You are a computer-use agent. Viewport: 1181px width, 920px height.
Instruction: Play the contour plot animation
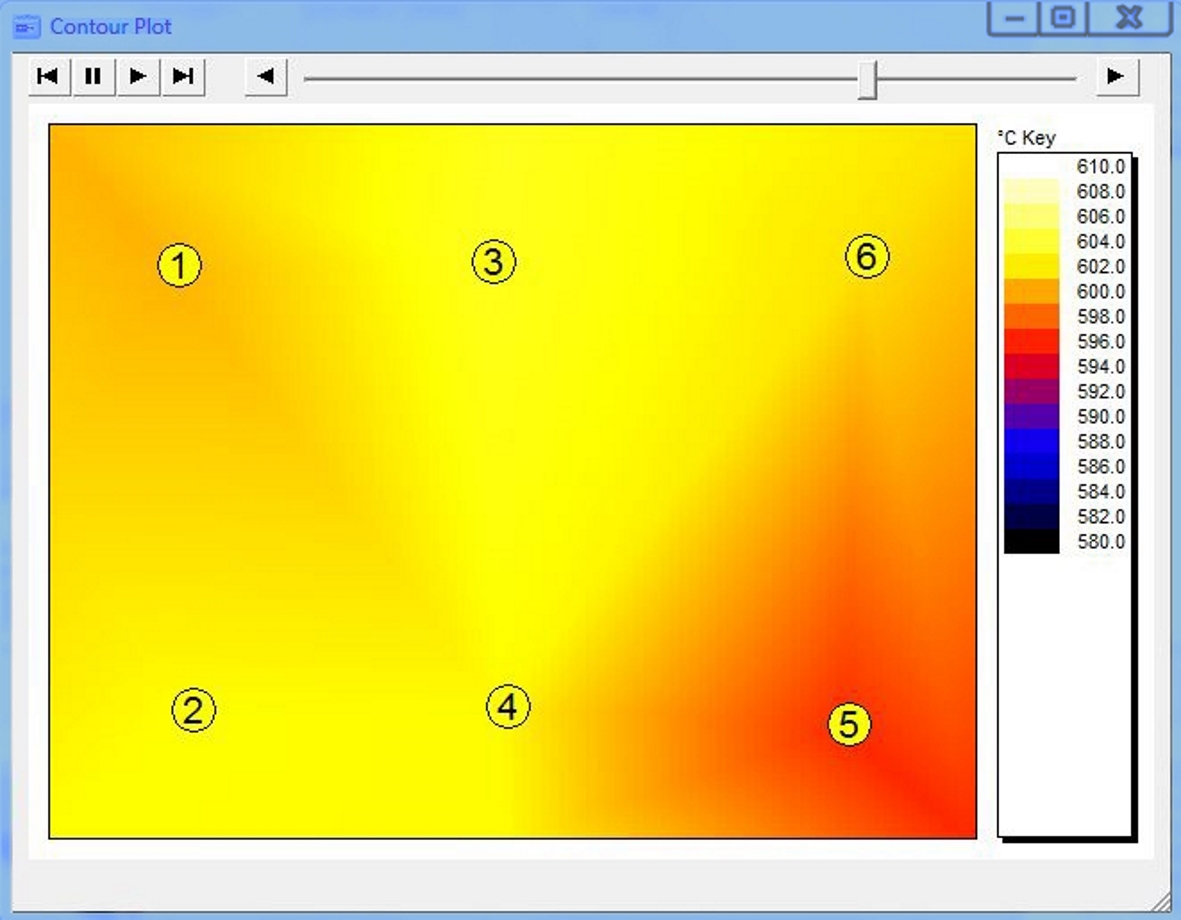pos(138,76)
